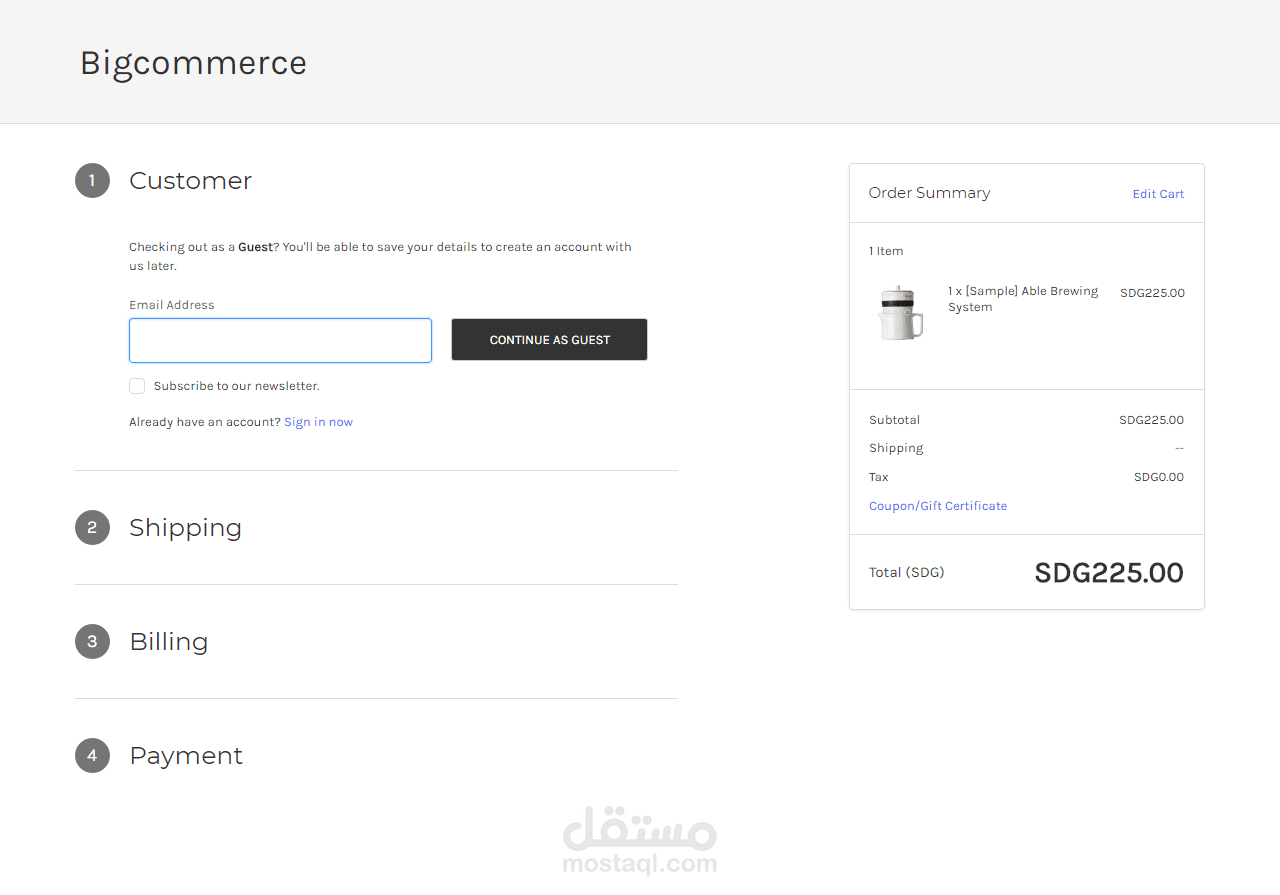Focus the Email Address input field
Image resolution: width=1280 pixels, height=895 pixels.
point(280,341)
